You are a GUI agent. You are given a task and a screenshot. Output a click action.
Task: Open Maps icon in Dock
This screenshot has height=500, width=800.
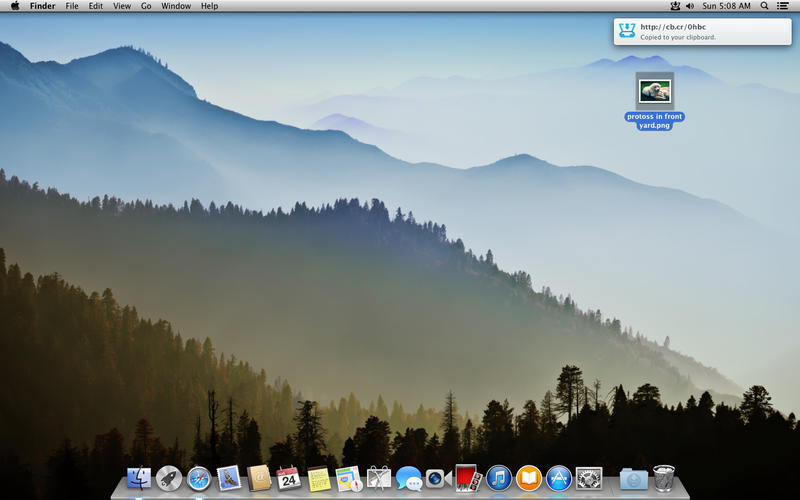(x=349, y=479)
